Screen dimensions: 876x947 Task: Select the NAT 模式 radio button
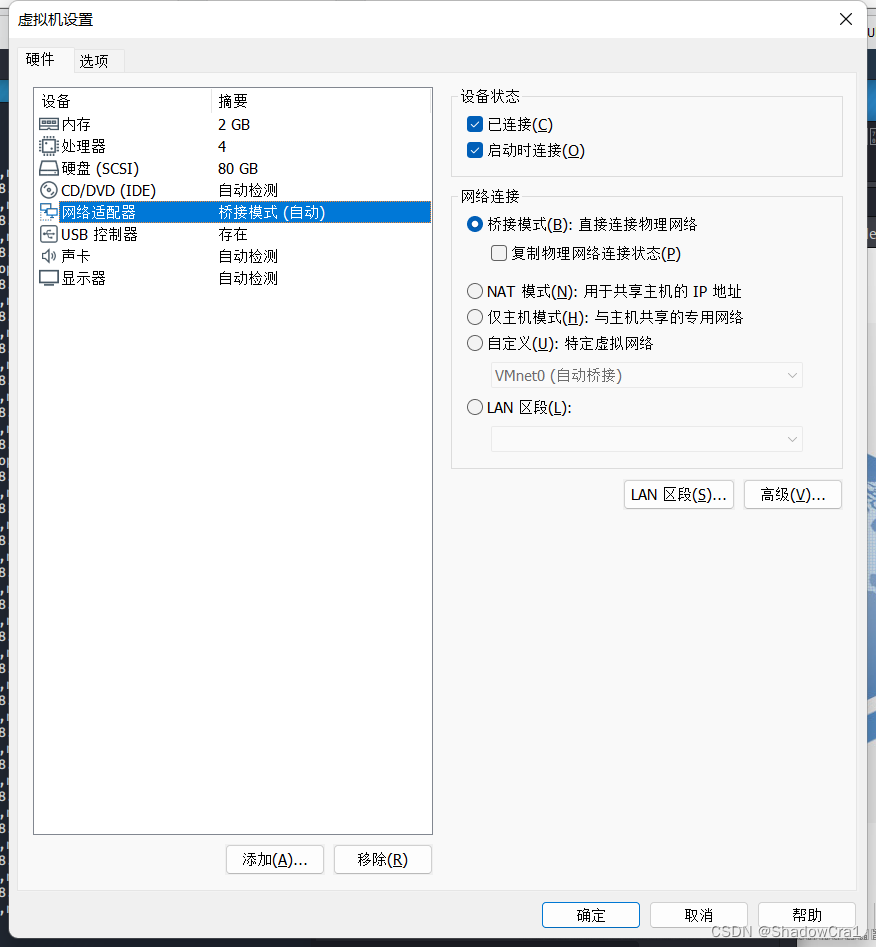(x=474, y=290)
